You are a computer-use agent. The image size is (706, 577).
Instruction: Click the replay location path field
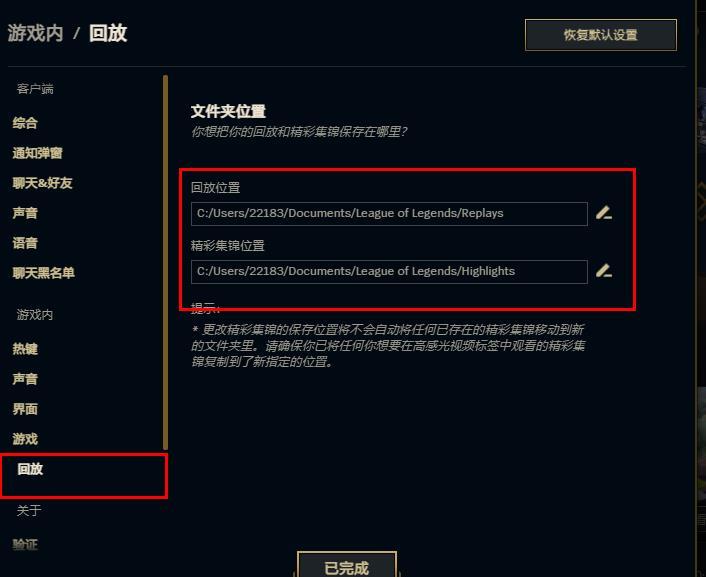pyautogui.click(x=389, y=214)
